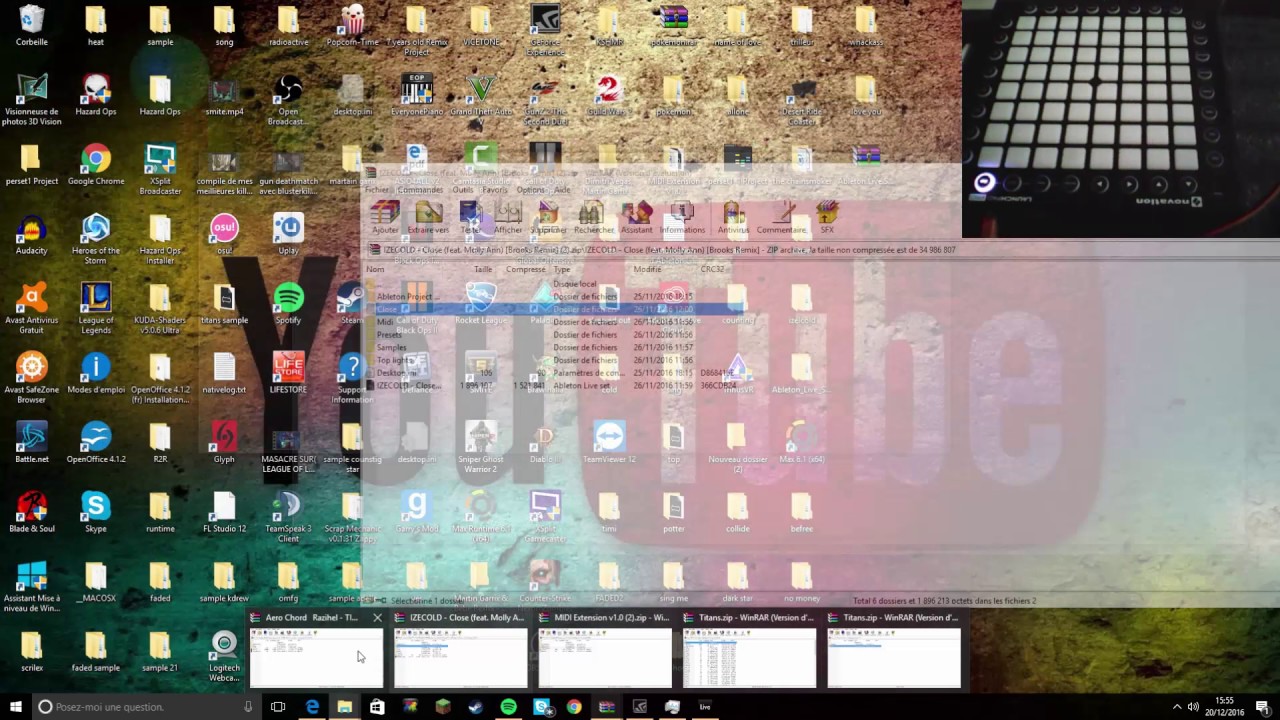Open Outils menu in WinRAR window
Image resolution: width=1280 pixels, height=720 pixels.
click(463, 189)
